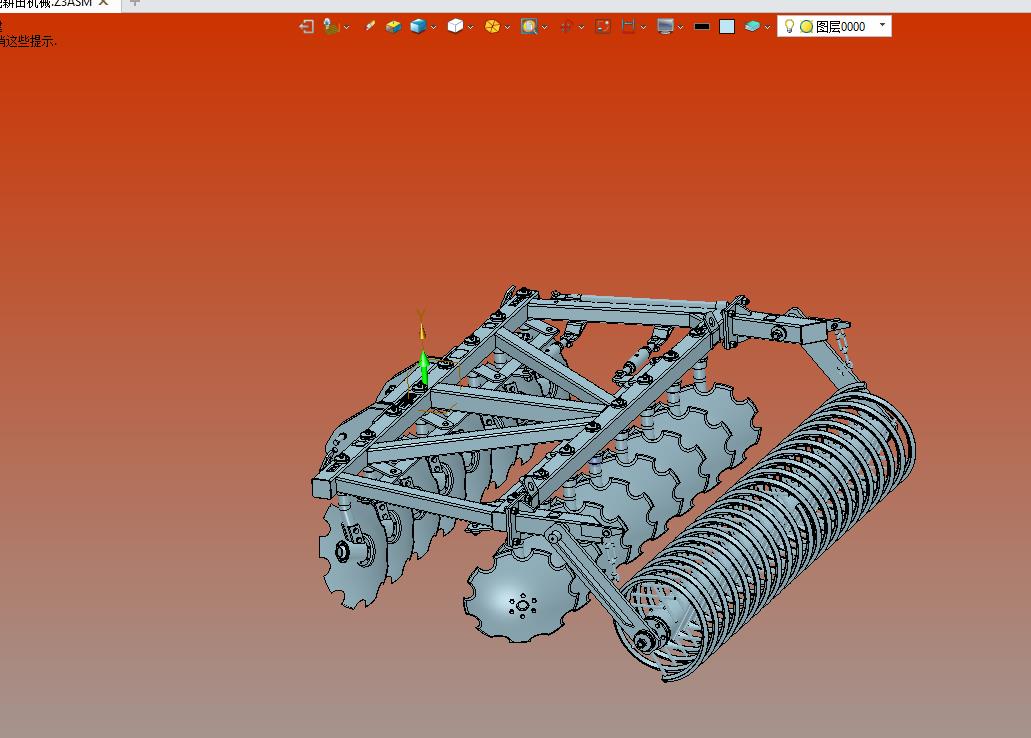1031x738 pixels.
Task: Toggle the yellow circle layer indicator
Action: 806,27
